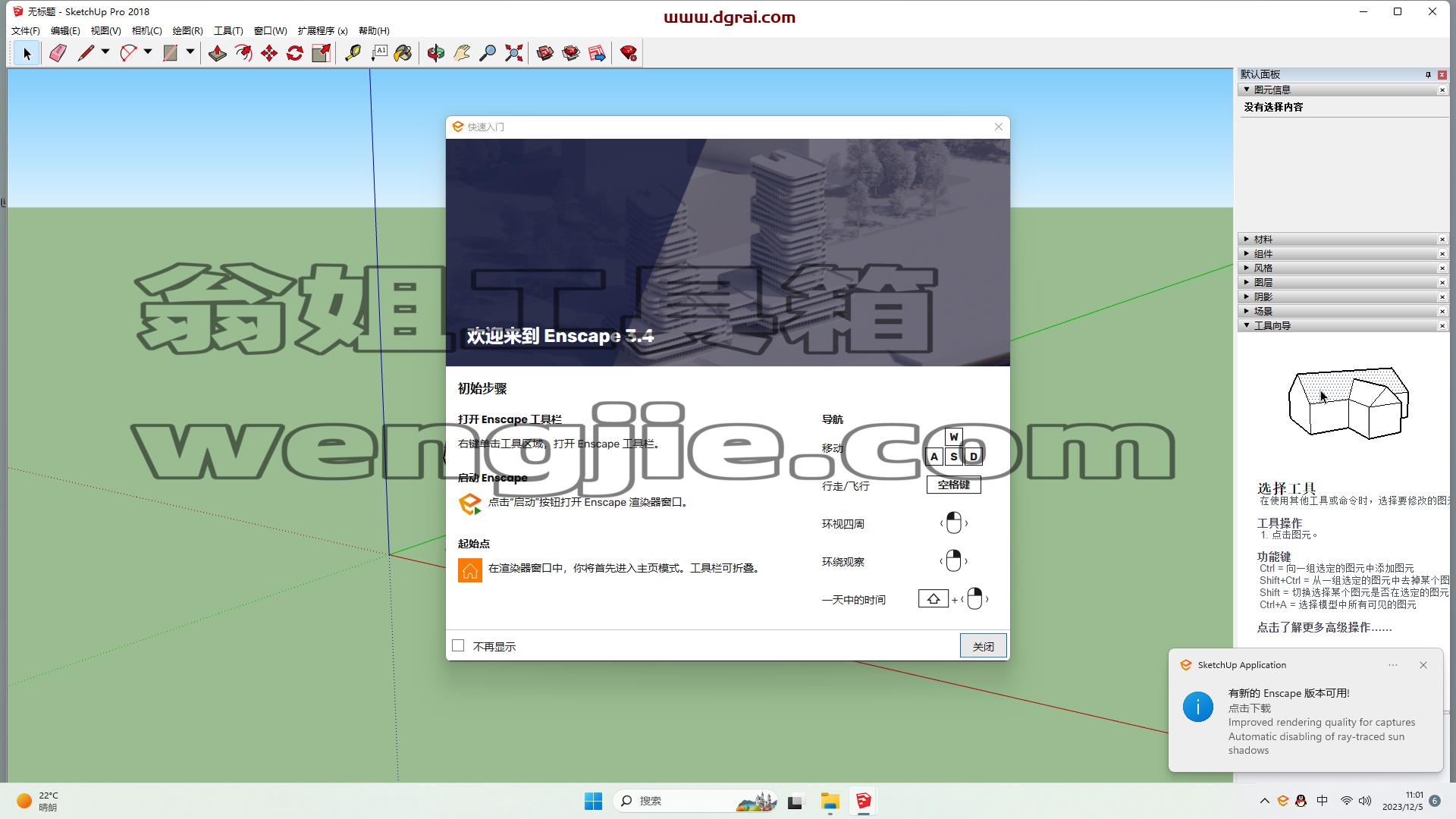Collapse the 图元信息 panel
The width and height of the screenshot is (1456, 819).
[1247, 89]
